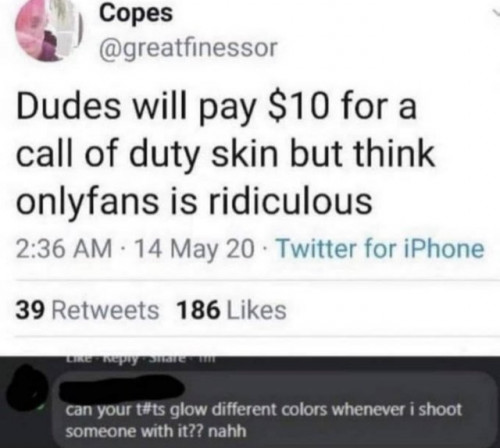Image resolution: width=500 pixels, height=448 pixels.
Task: Open the @greatfinessor handle link
Action: pyautogui.click(x=188, y=48)
